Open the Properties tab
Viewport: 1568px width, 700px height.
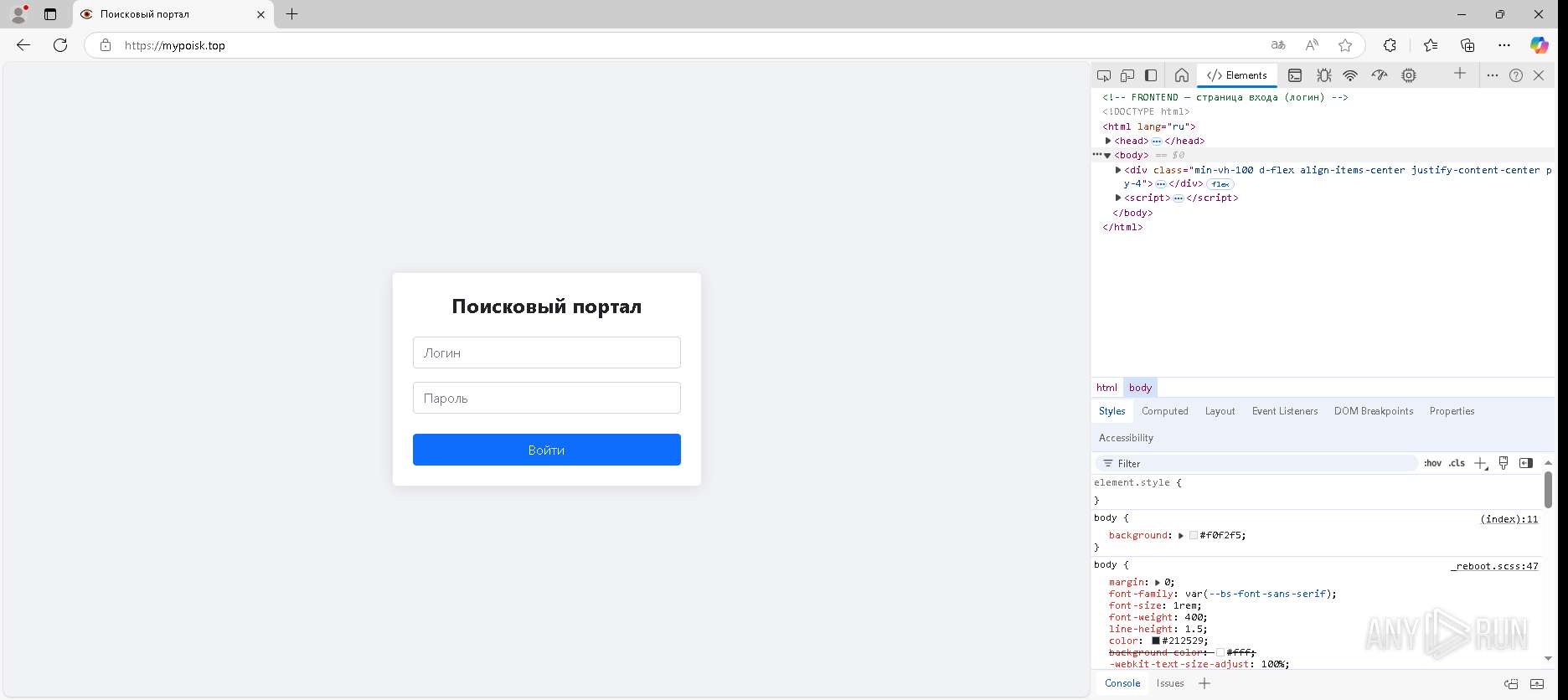coord(1452,411)
